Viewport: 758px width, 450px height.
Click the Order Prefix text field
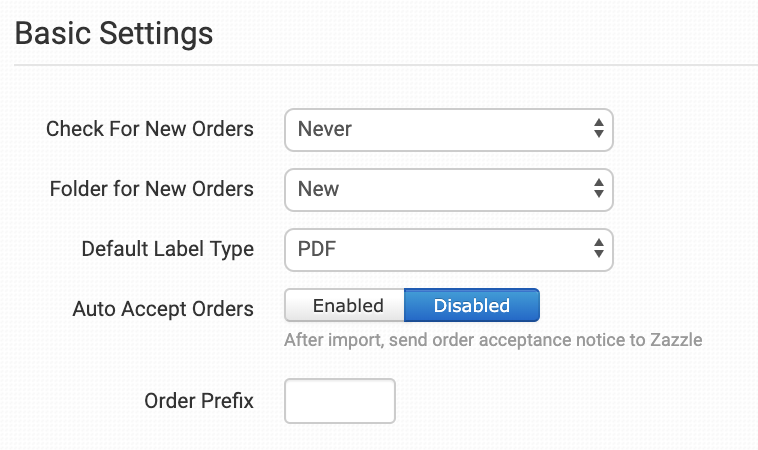340,401
